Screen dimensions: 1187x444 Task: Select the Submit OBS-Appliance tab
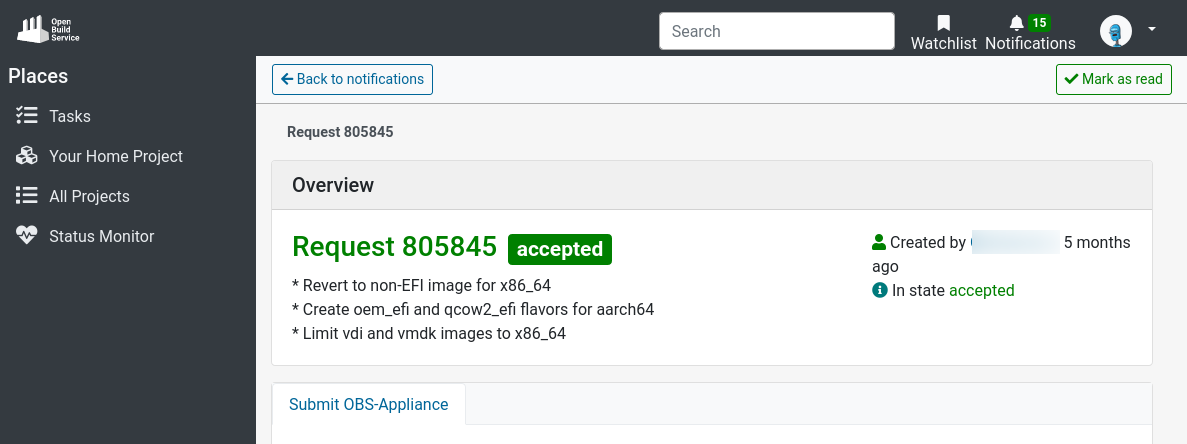tap(368, 404)
